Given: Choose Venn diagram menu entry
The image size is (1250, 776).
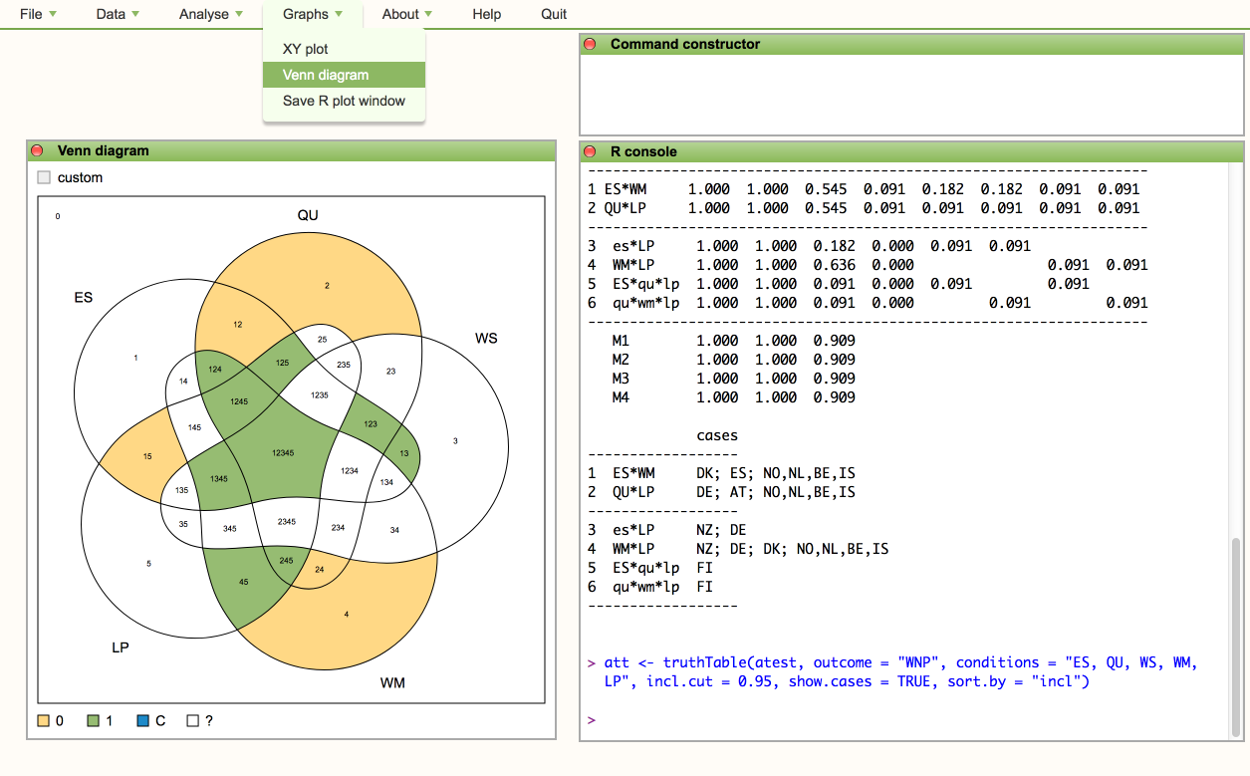Looking at the screenshot, I should tap(326, 75).
